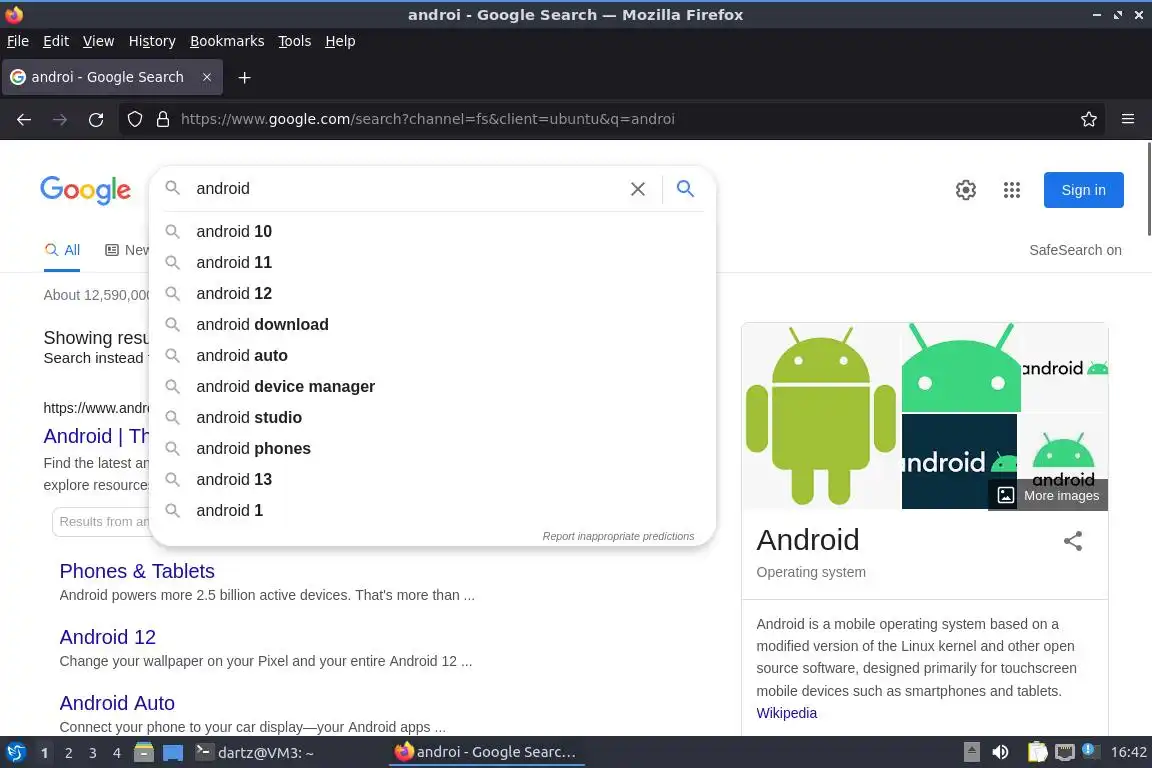Clear the search box text
Viewport: 1152px width, 768px height.
pyautogui.click(x=638, y=189)
